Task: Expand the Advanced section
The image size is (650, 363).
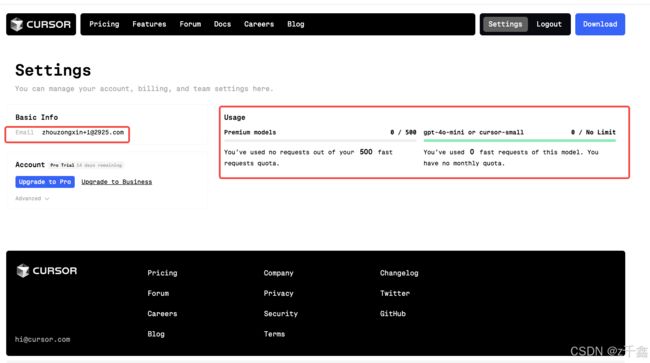Action: point(32,198)
